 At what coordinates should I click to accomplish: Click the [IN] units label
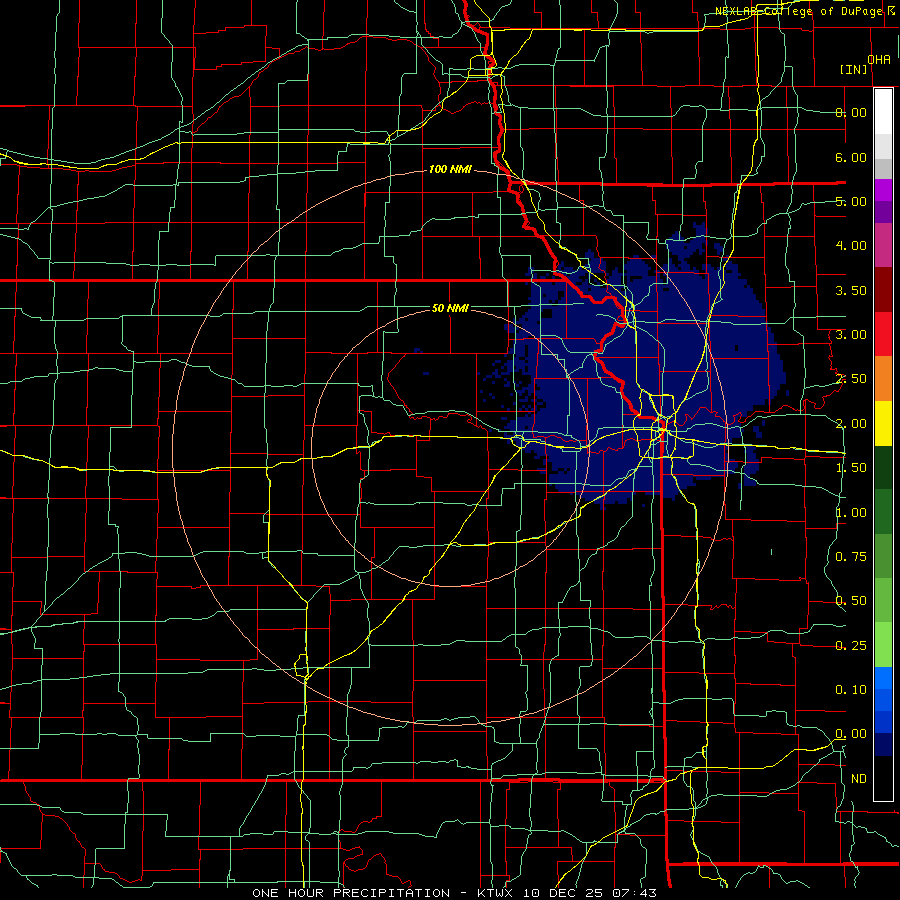(x=854, y=69)
